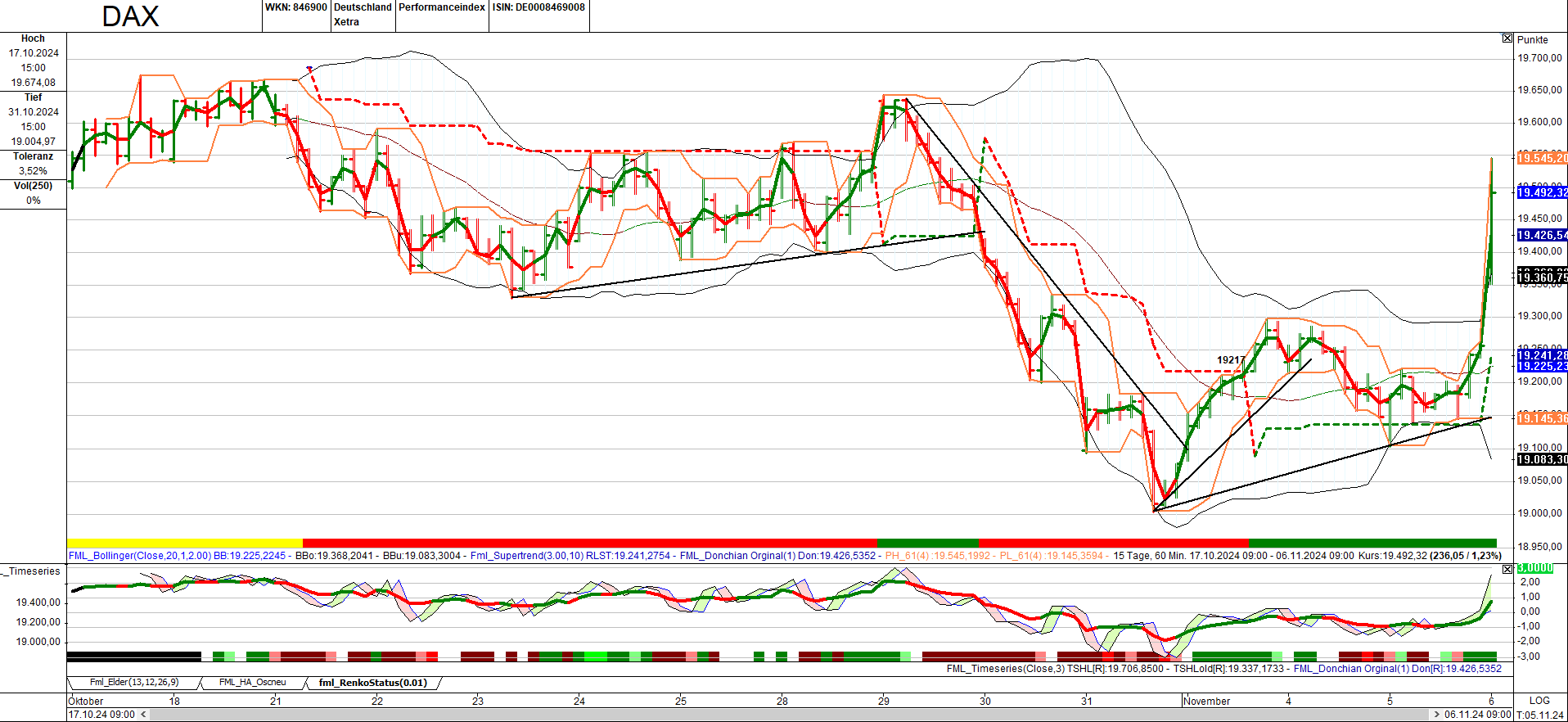Click the start date 17.10.24 09:00 field
1568x722 pixels.
coord(101,715)
